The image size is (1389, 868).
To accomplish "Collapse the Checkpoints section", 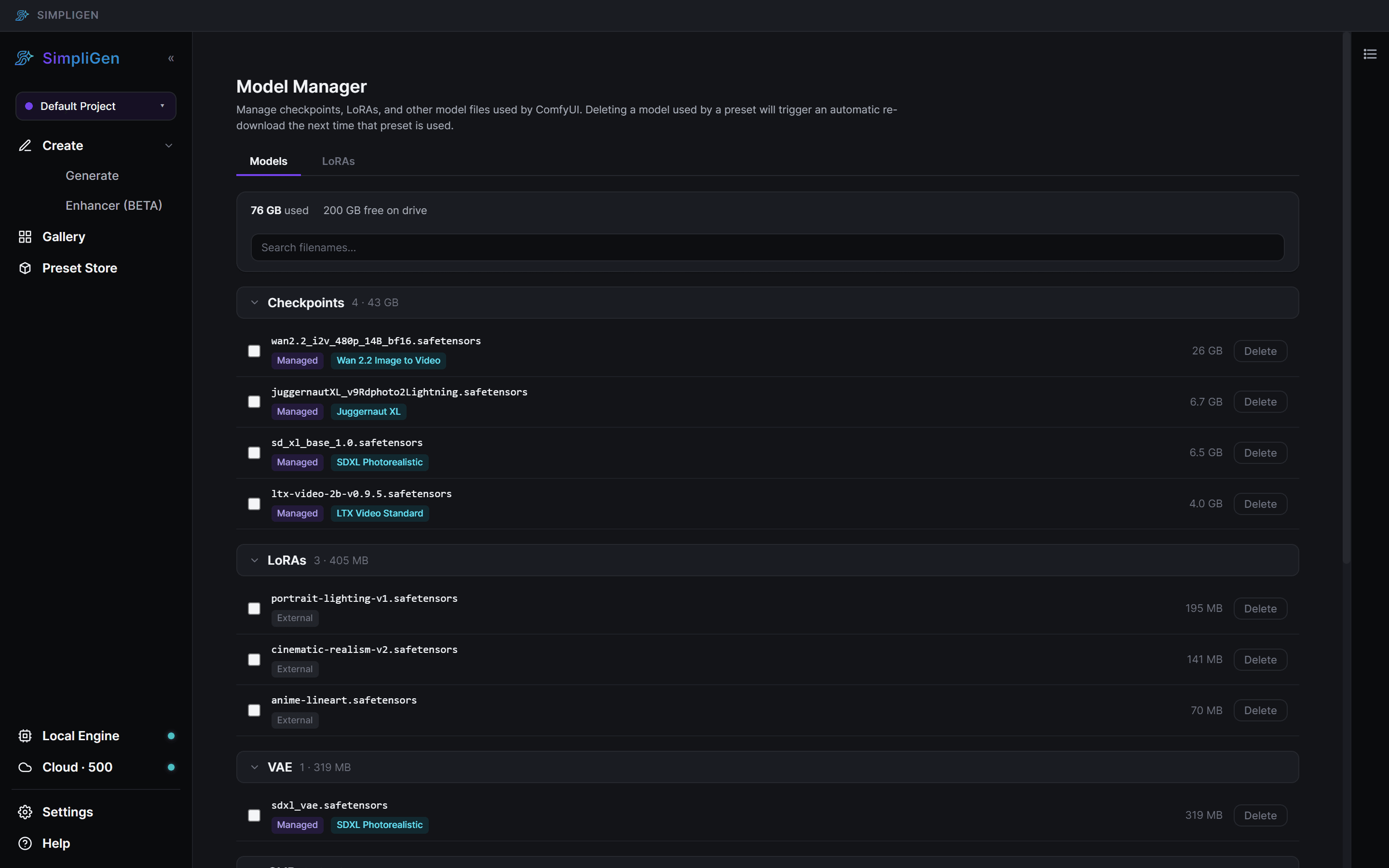I will point(254,302).
